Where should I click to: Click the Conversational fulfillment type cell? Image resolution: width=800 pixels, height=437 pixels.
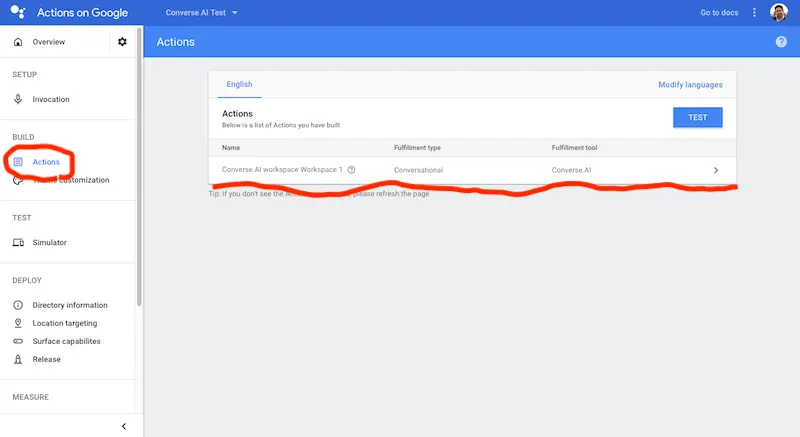point(418,170)
